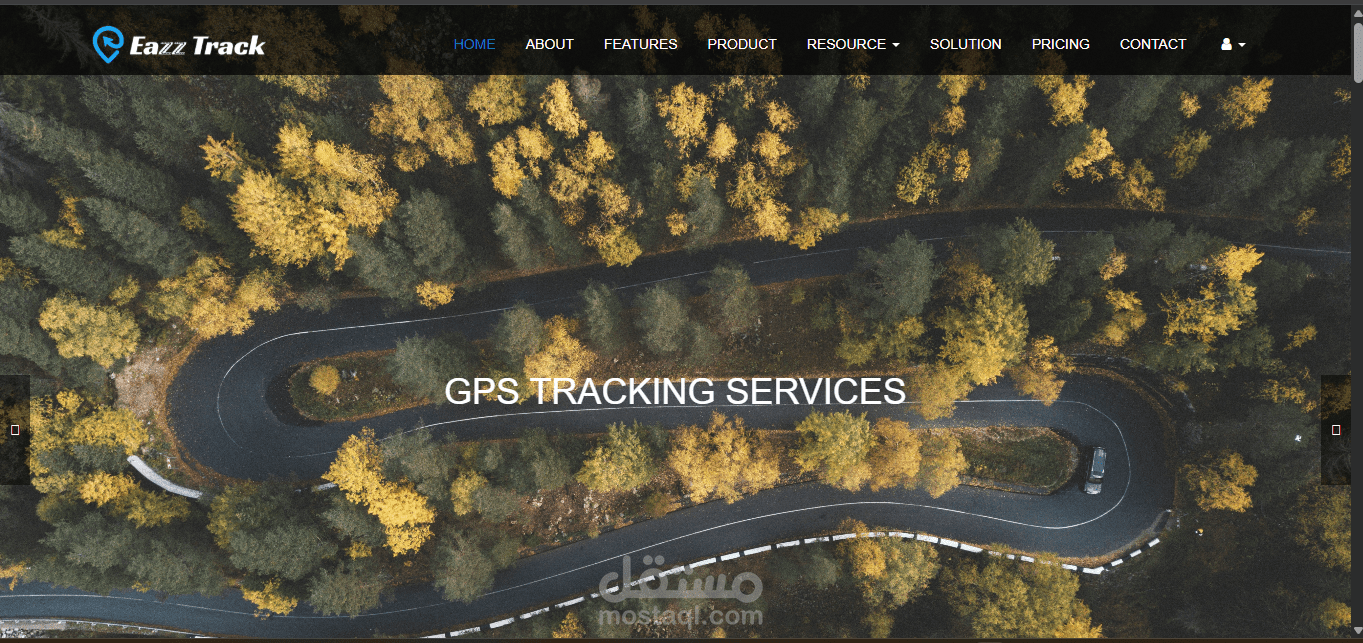Open the PRODUCT nav link
1363x643 pixels.
[742, 44]
